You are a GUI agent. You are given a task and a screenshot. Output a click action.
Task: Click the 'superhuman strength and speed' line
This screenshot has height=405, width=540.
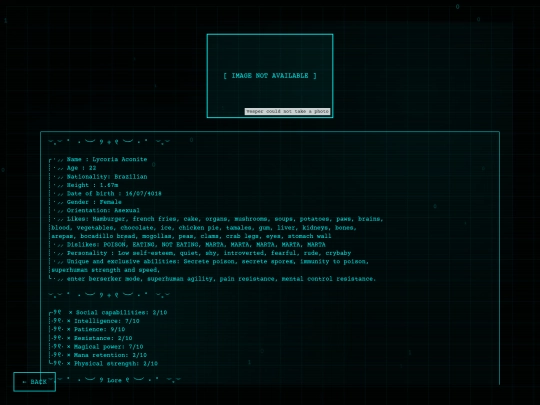pos(105,270)
